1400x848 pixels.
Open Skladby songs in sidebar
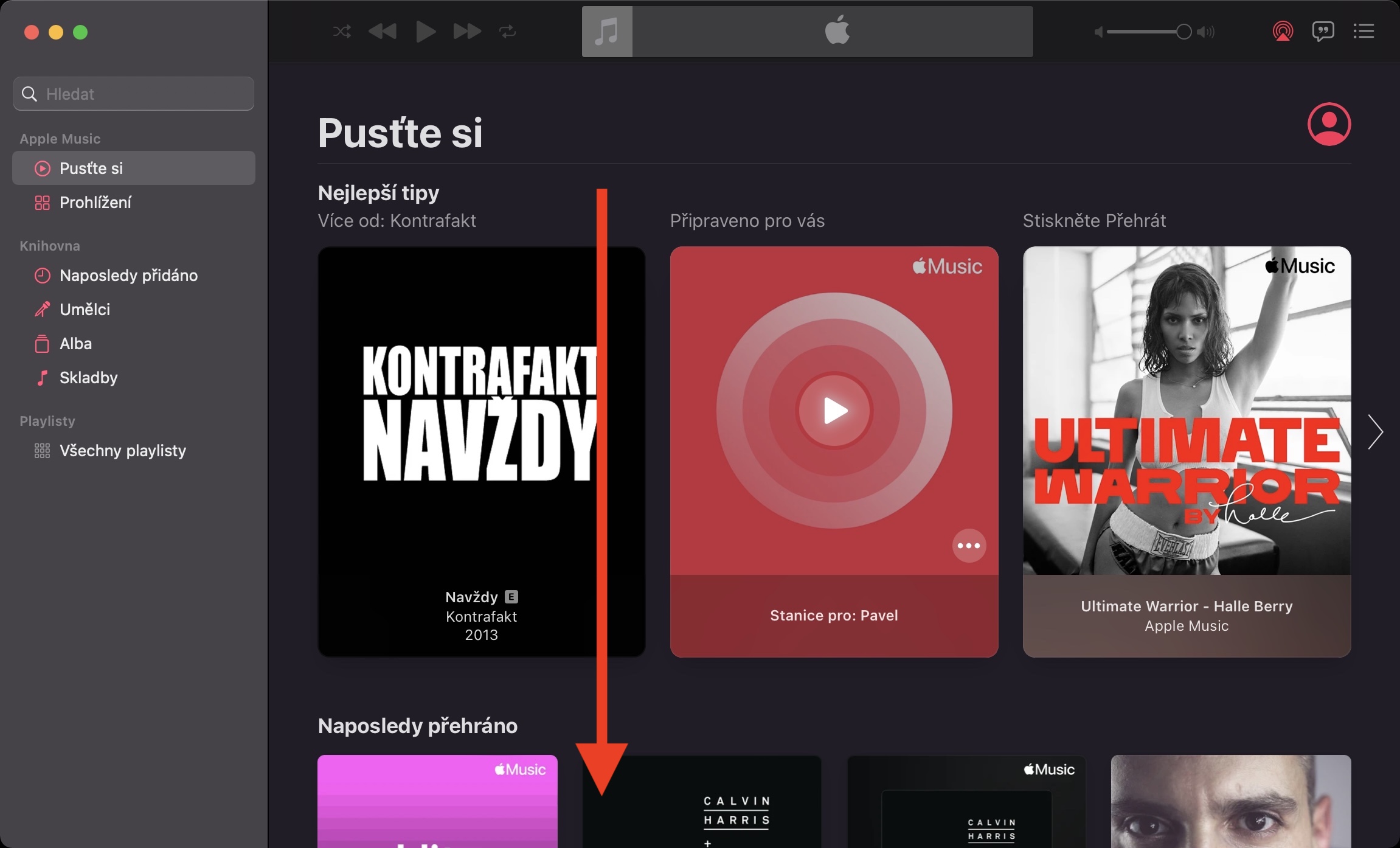click(88, 378)
